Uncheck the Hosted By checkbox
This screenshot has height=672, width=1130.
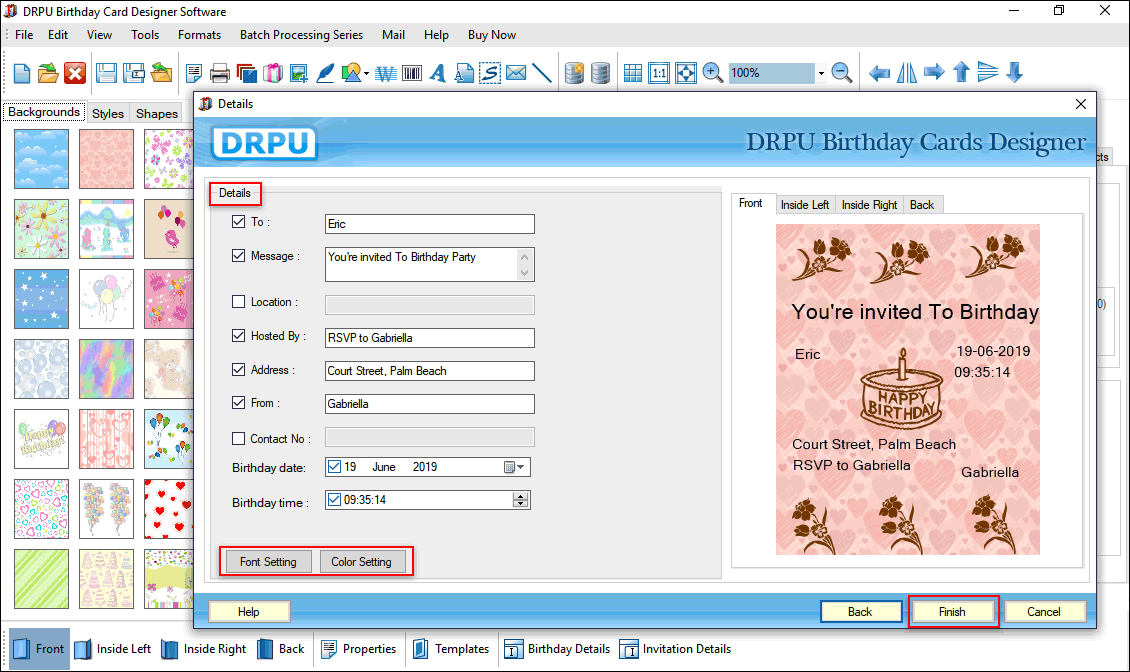coord(239,335)
